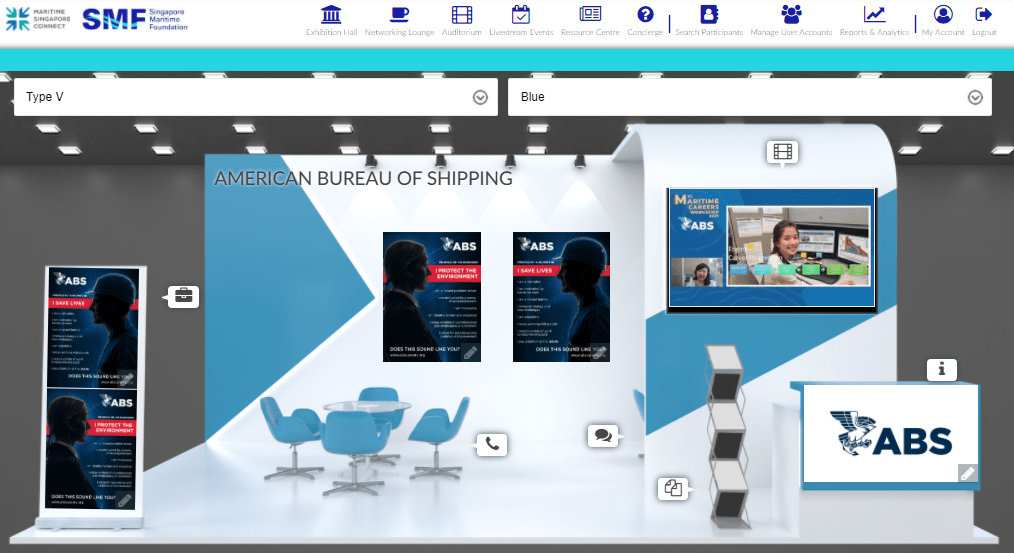The image size is (1014, 553).
Task: Open Livestream Events calendar icon
Action: click(x=521, y=14)
